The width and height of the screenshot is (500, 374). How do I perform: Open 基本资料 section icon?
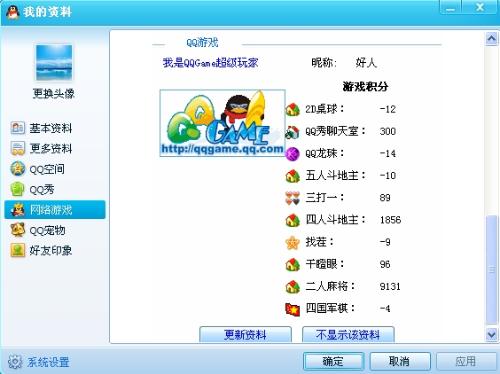tap(18, 128)
